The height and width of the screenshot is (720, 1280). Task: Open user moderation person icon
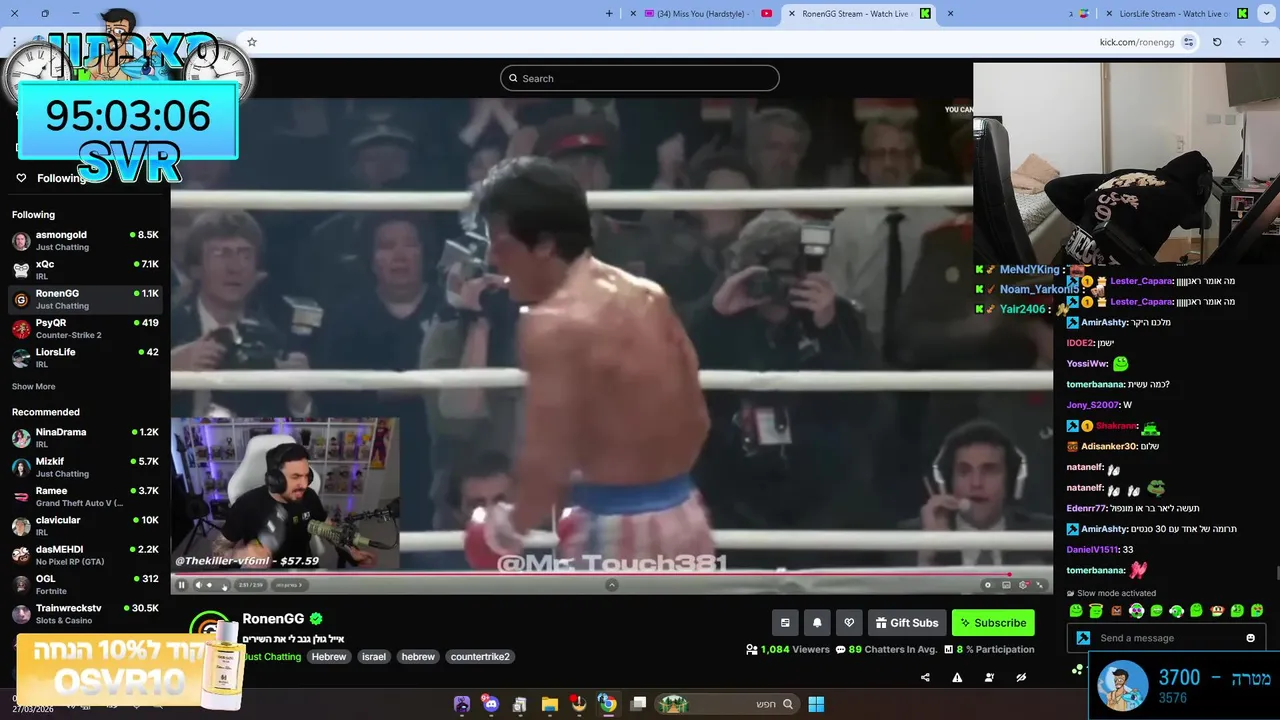click(x=989, y=677)
